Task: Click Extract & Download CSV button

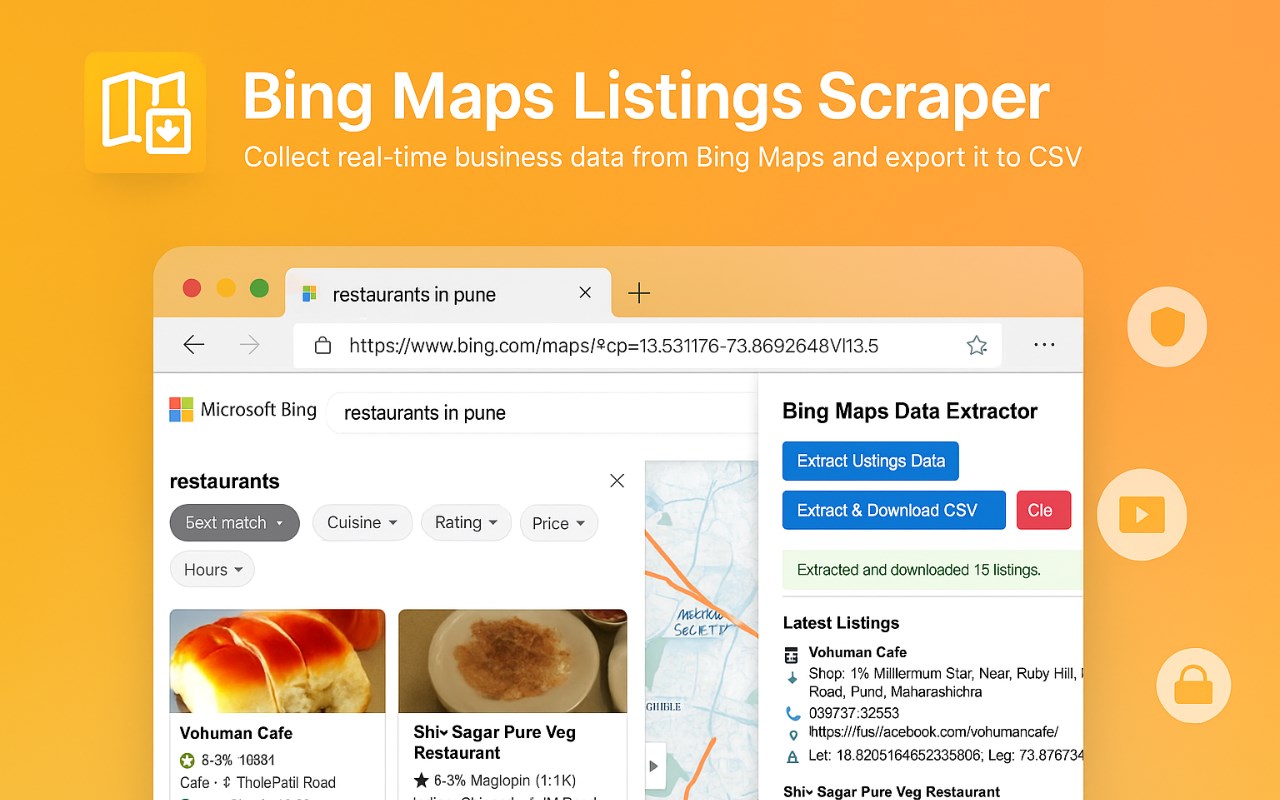Action: 894,510
